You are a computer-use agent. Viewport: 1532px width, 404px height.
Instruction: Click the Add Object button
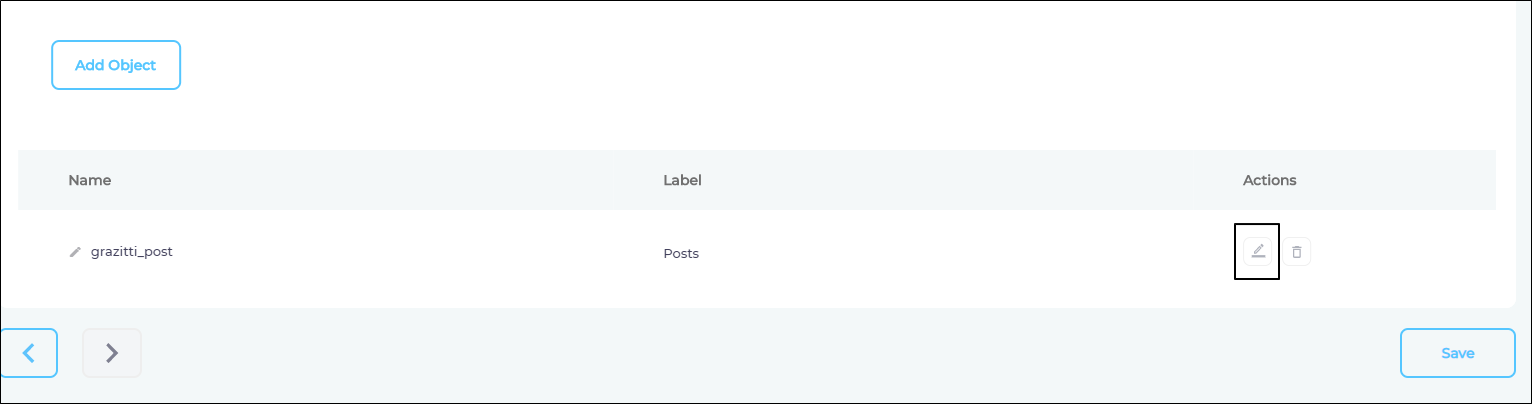click(116, 65)
